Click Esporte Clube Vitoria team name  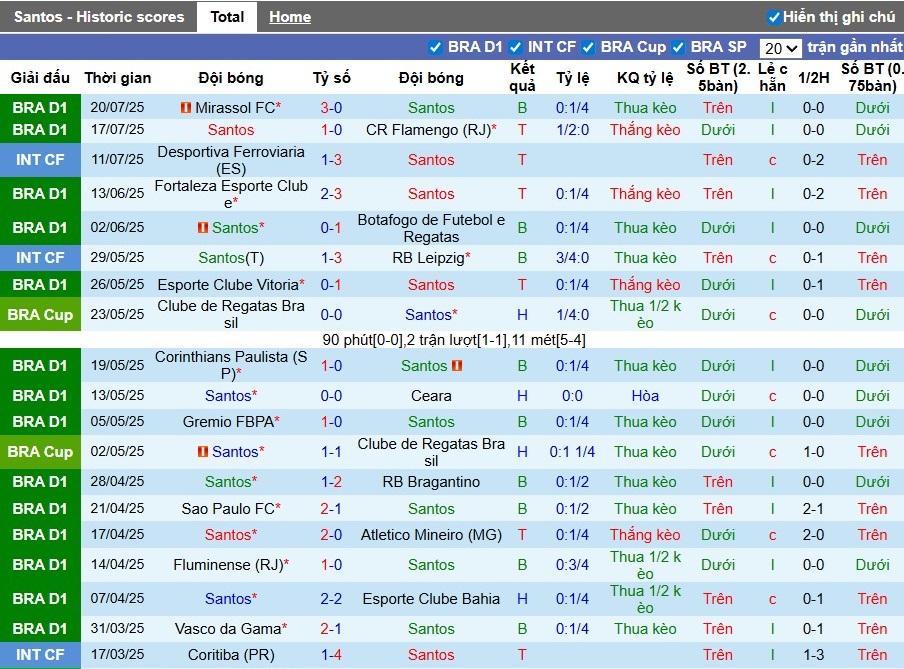click(228, 285)
